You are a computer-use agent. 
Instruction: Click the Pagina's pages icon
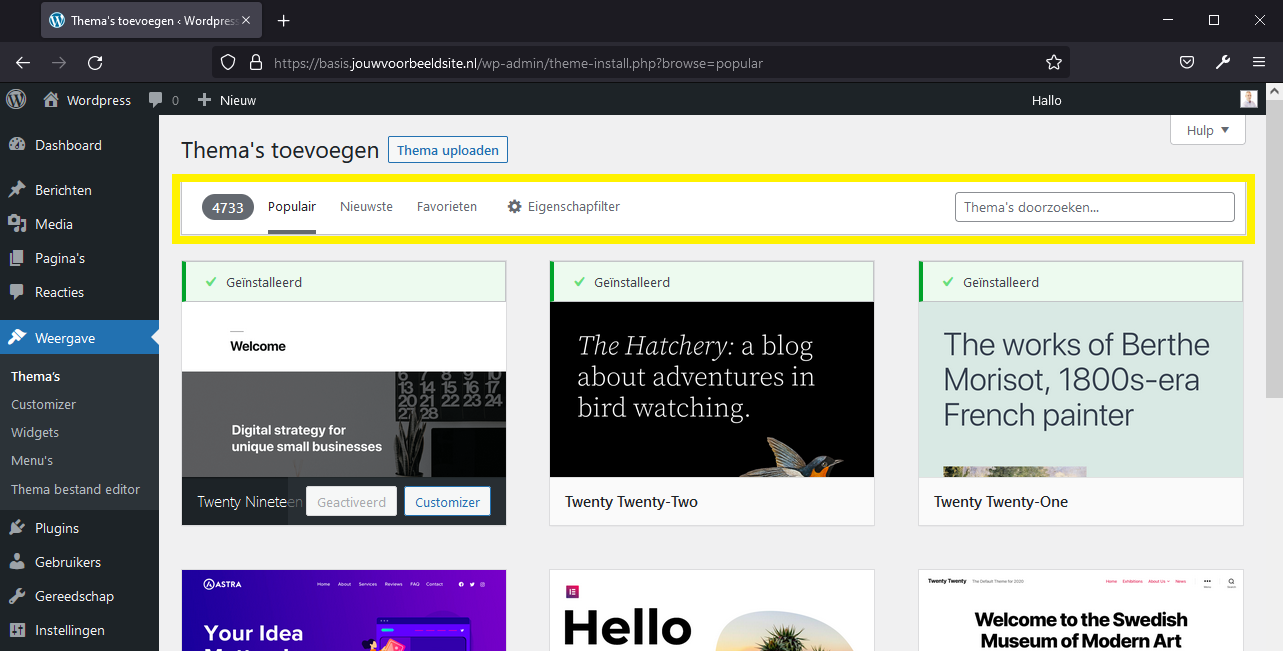(x=18, y=257)
